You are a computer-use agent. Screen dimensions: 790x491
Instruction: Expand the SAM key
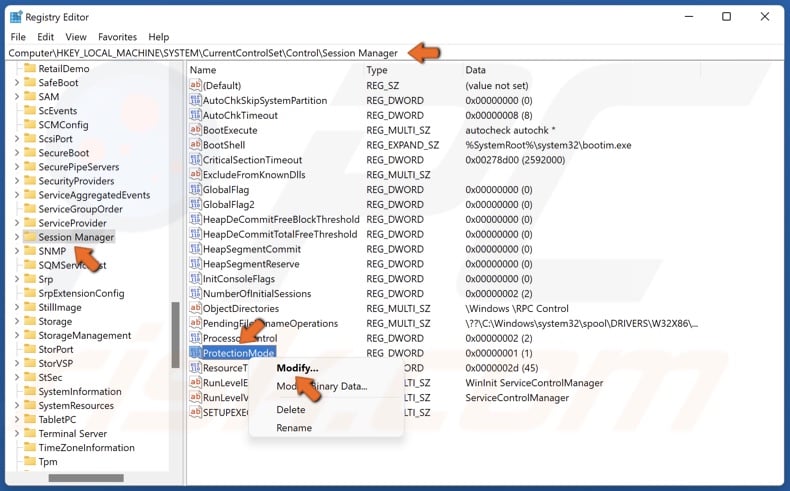coord(17,97)
